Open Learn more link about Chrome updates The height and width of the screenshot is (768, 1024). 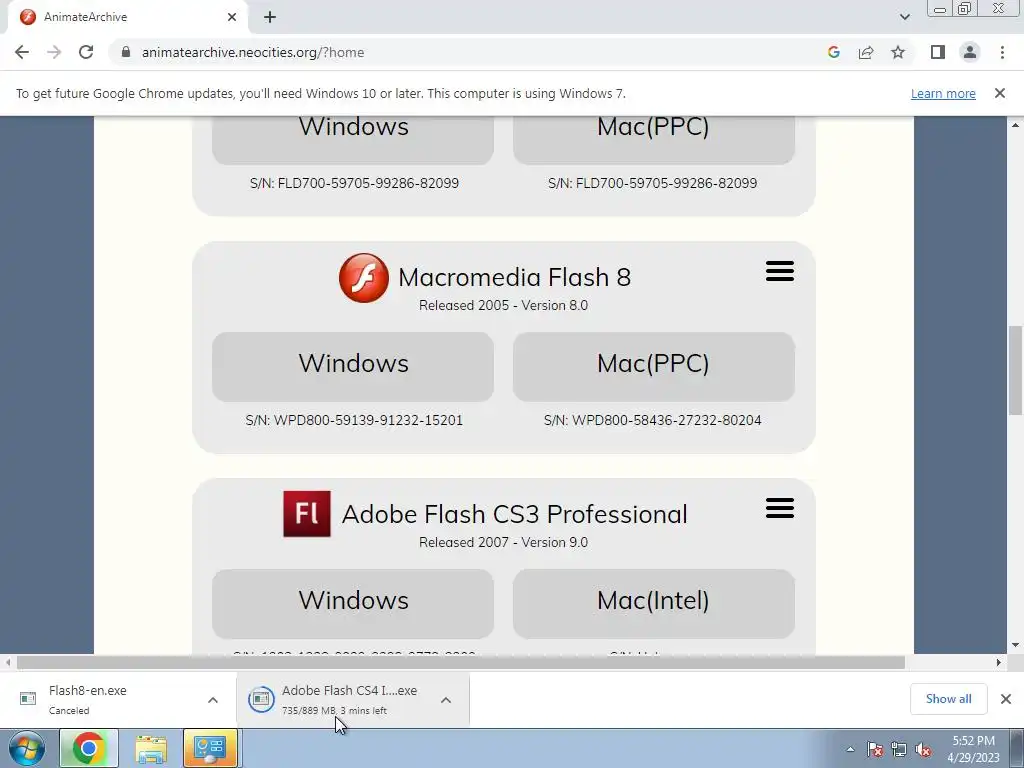943,93
